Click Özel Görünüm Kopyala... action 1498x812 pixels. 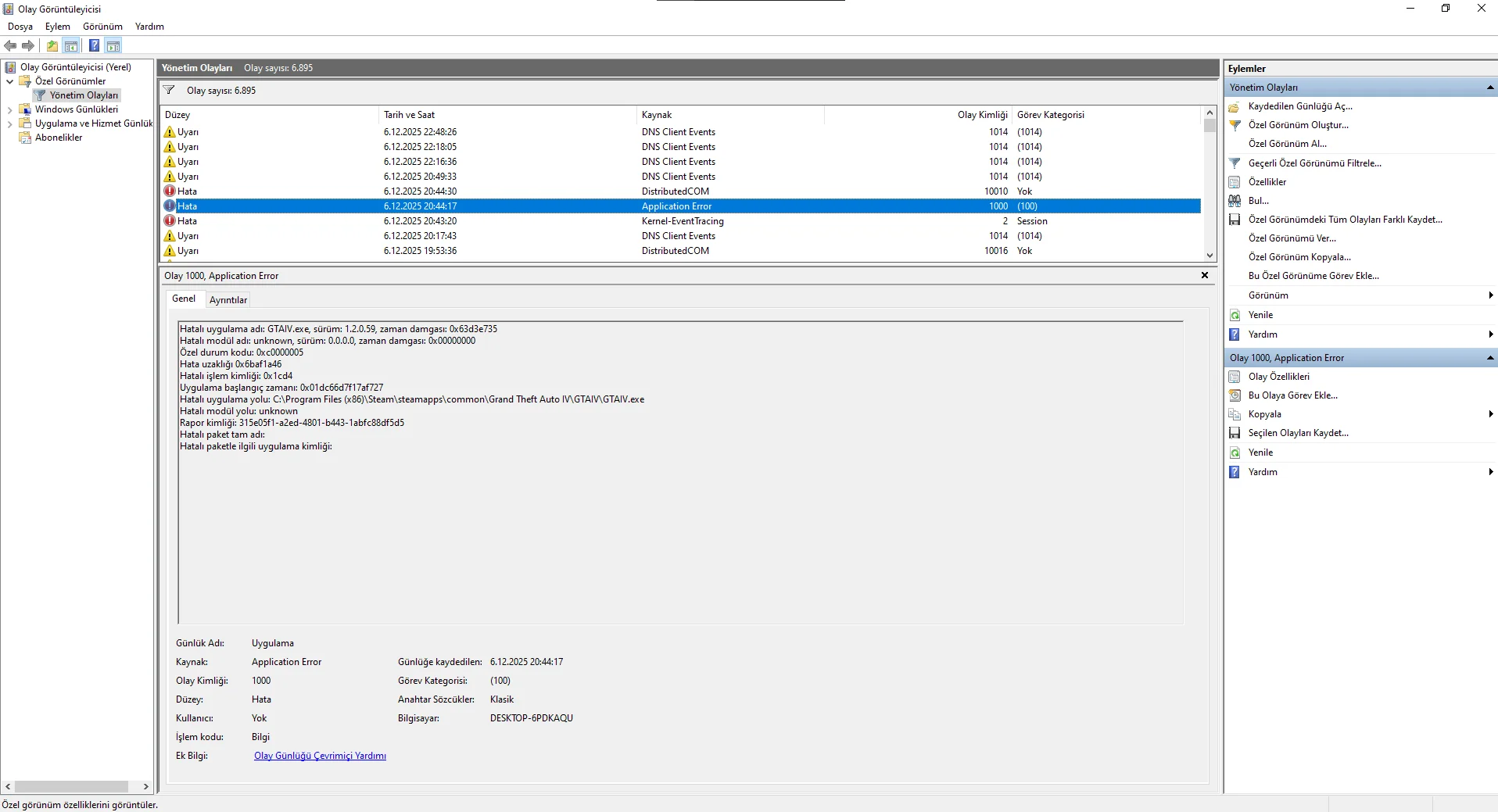(1299, 257)
